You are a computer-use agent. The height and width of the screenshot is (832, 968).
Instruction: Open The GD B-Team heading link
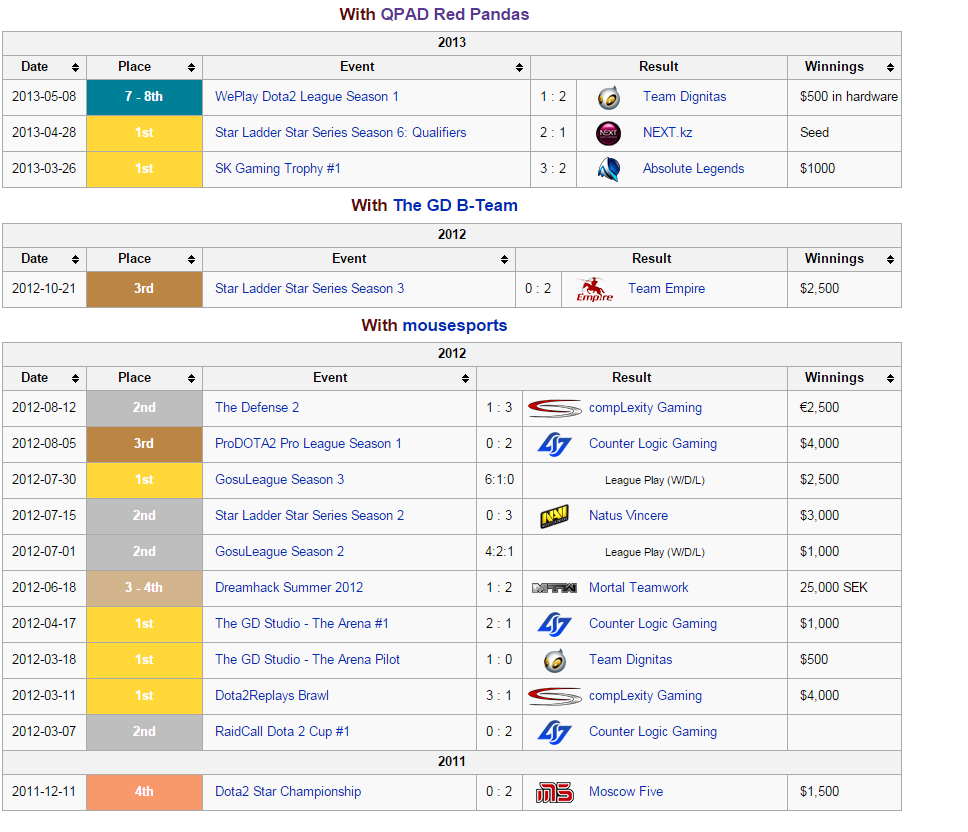click(x=455, y=206)
